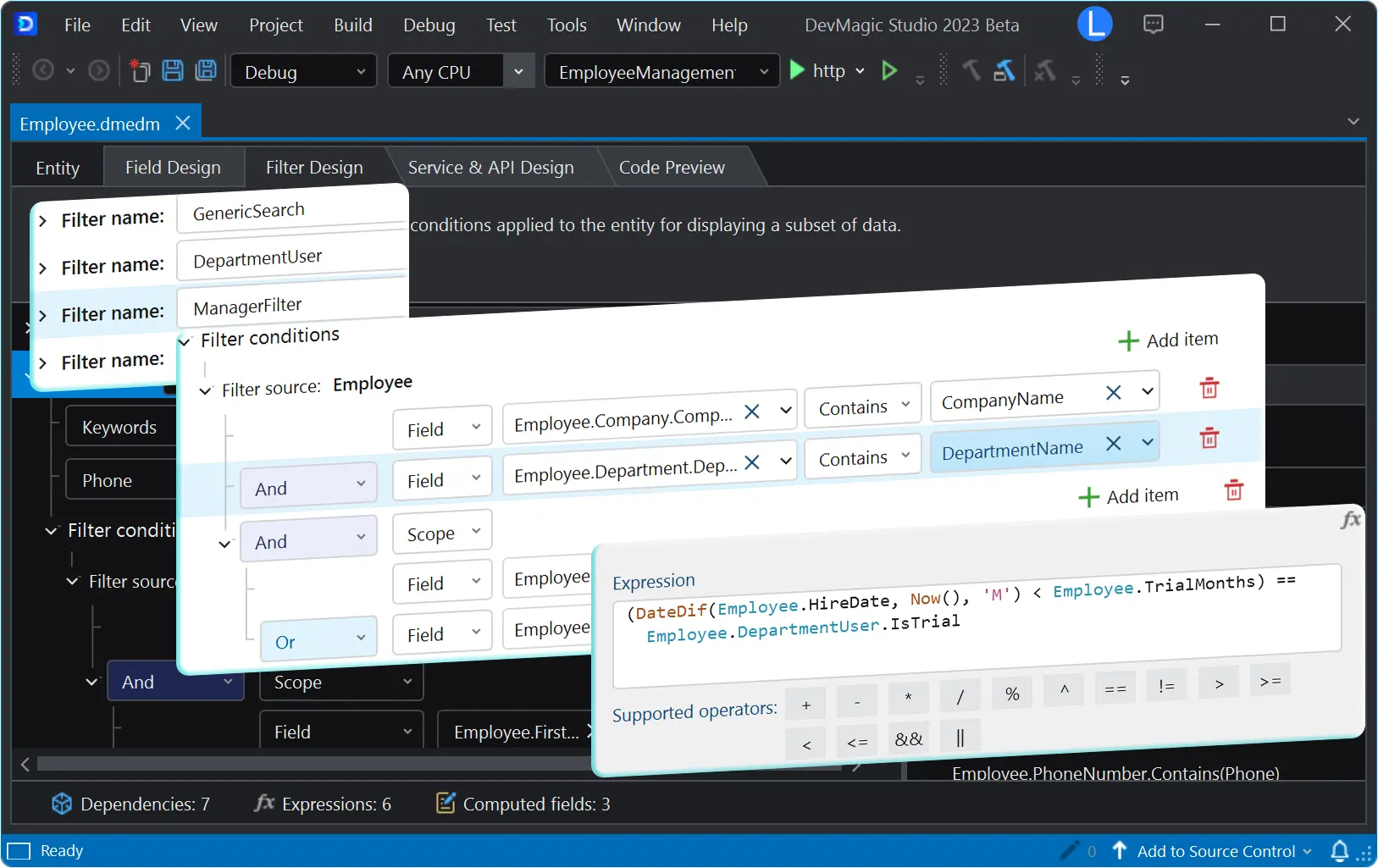The image size is (1378, 868).
Task: Click the cancel build hammer icon
Action: 1044,71
